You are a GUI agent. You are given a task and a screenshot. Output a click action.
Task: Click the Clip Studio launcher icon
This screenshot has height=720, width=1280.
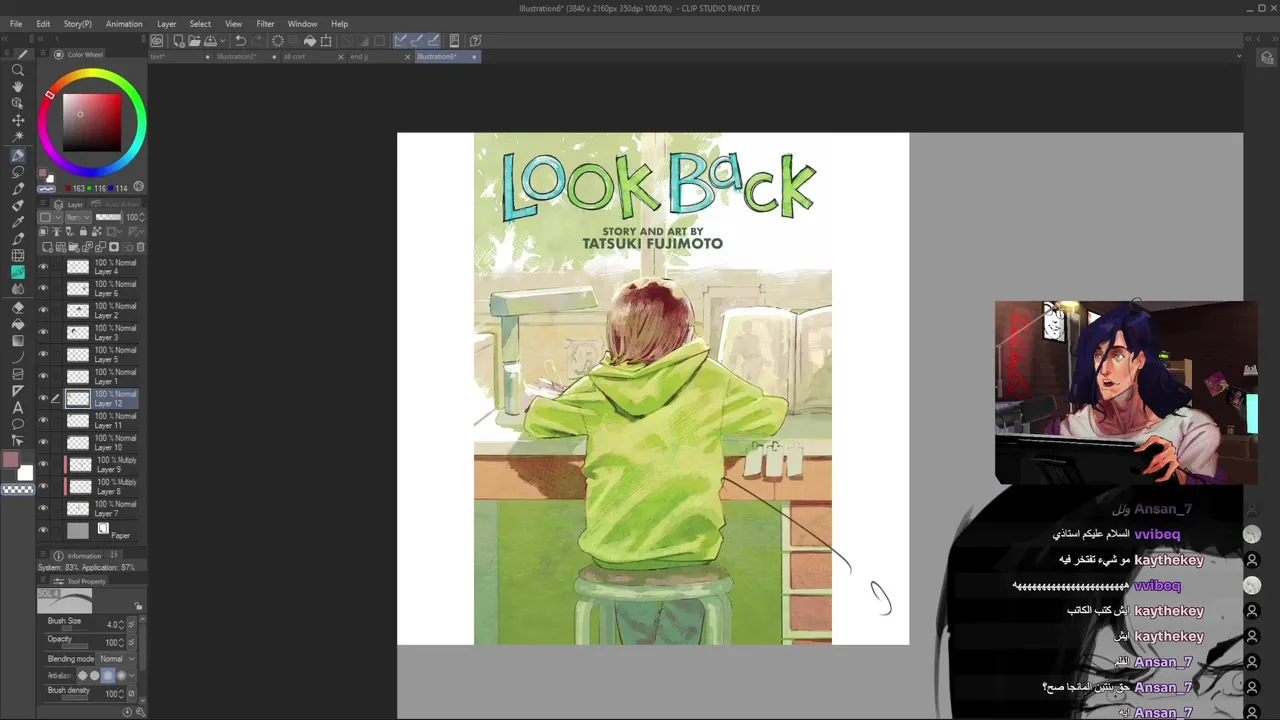tap(157, 41)
